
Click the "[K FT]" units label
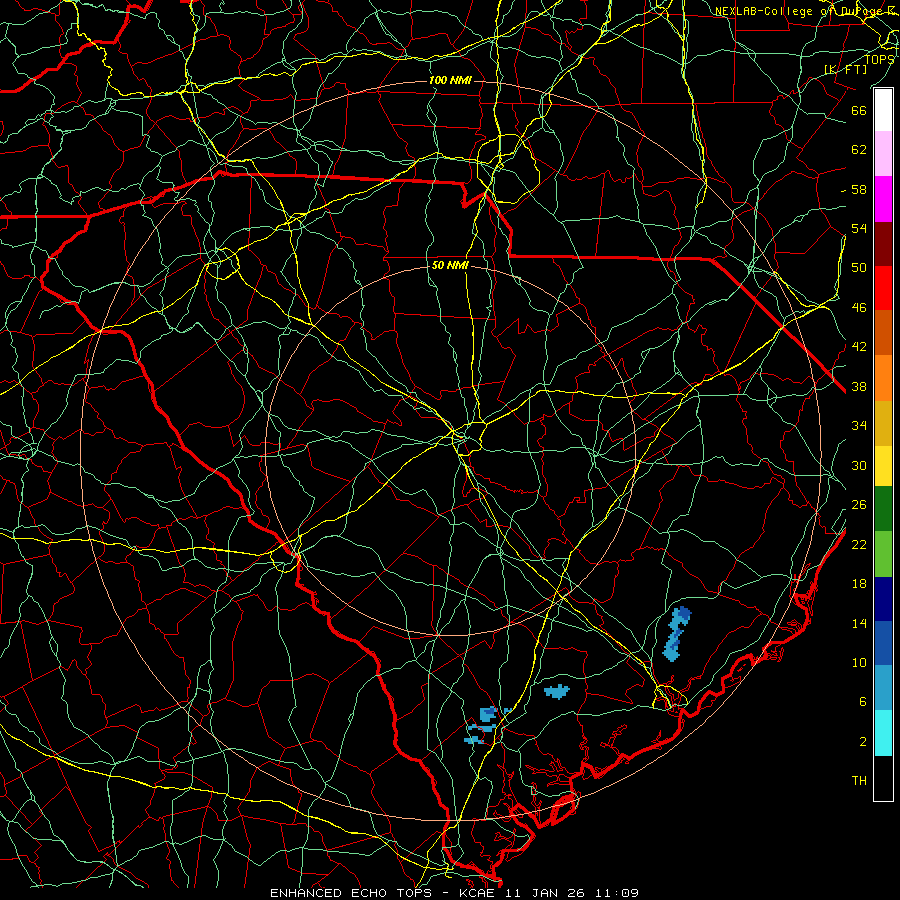pos(846,69)
